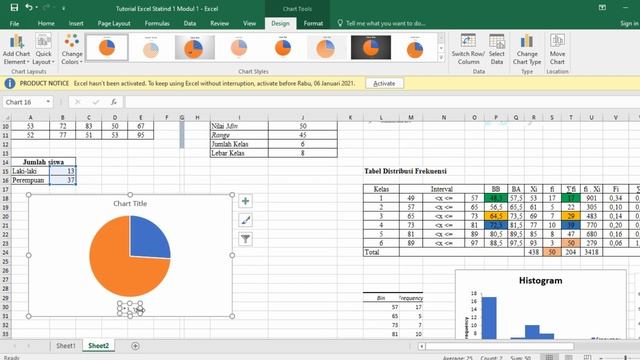The width and height of the screenshot is (640, 360).
Task: Click Switch Row/Column icon
Action: point(468,49)
